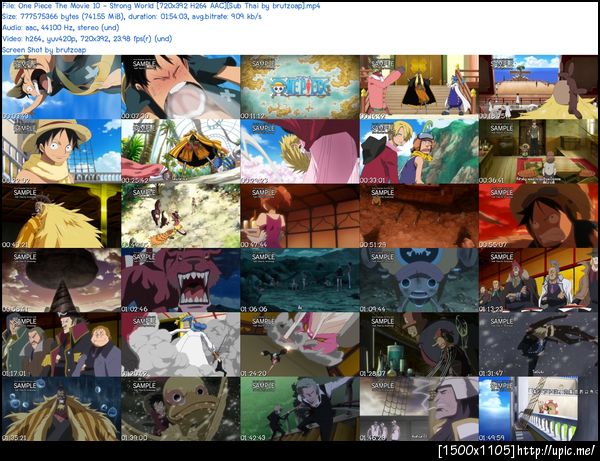Click the 01:49:59 timestamp label

pyautogui.click(x=492, y=437)
